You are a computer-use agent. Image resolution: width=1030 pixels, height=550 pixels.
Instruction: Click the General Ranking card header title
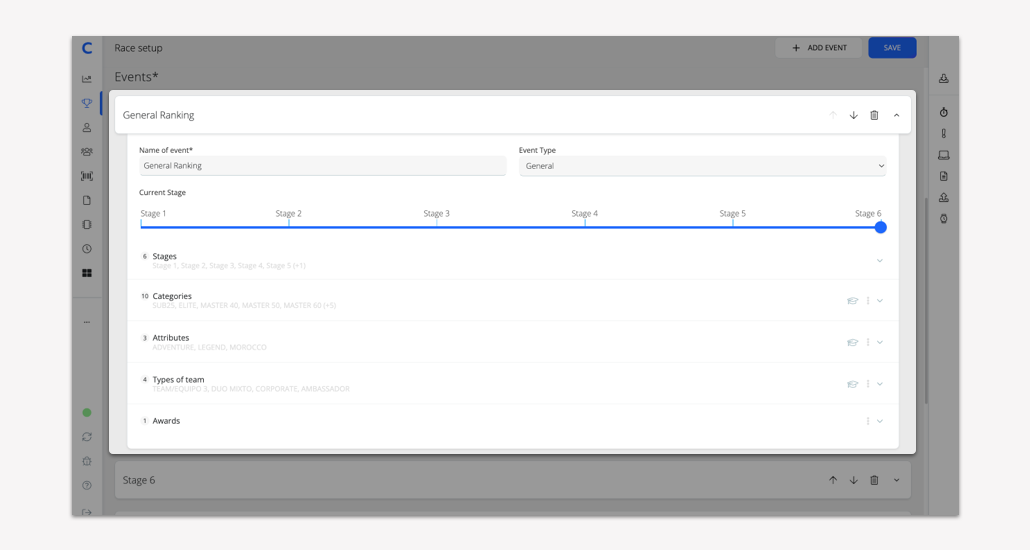(x=158, y=115)
